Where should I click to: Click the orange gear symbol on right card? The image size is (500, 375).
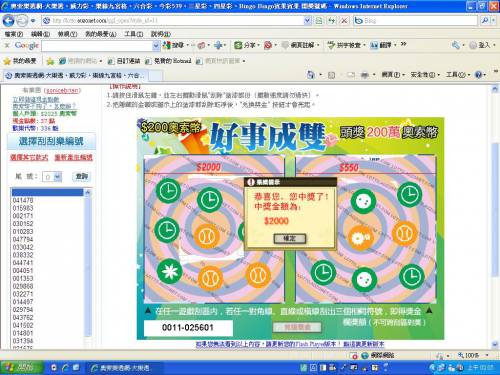pos(360,238)
